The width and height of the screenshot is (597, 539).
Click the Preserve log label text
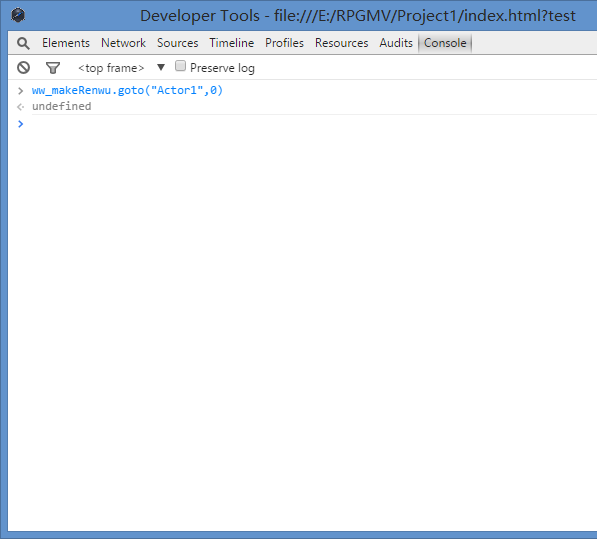point(222,68)
